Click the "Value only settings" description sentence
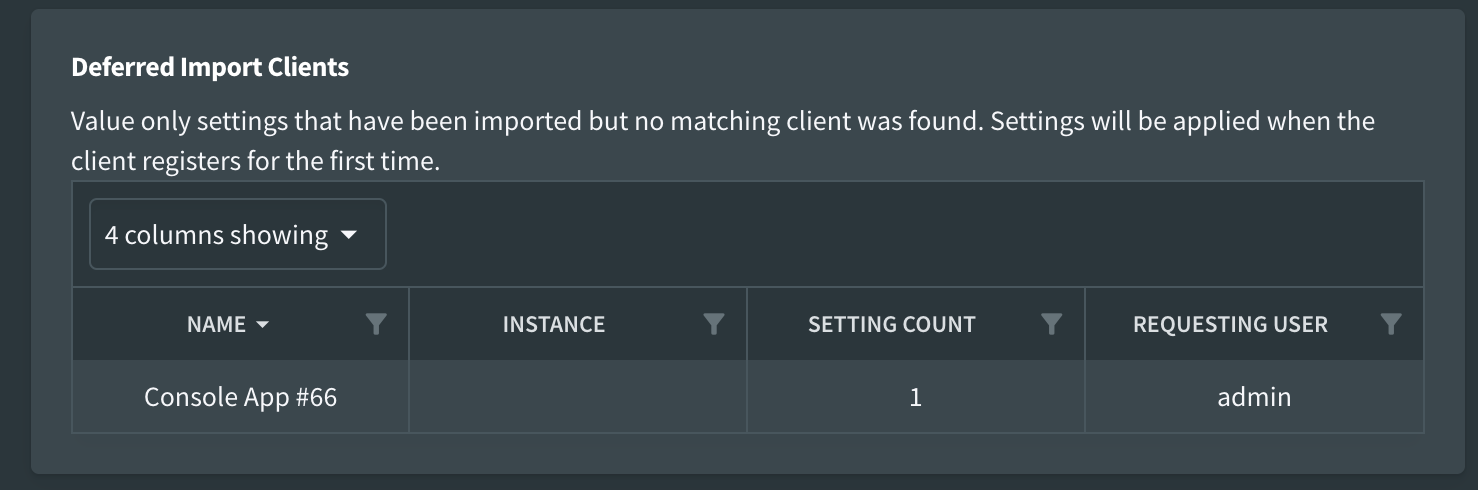Image resolution: width=1478 pixels, height=490 pixels. [722, 122]
